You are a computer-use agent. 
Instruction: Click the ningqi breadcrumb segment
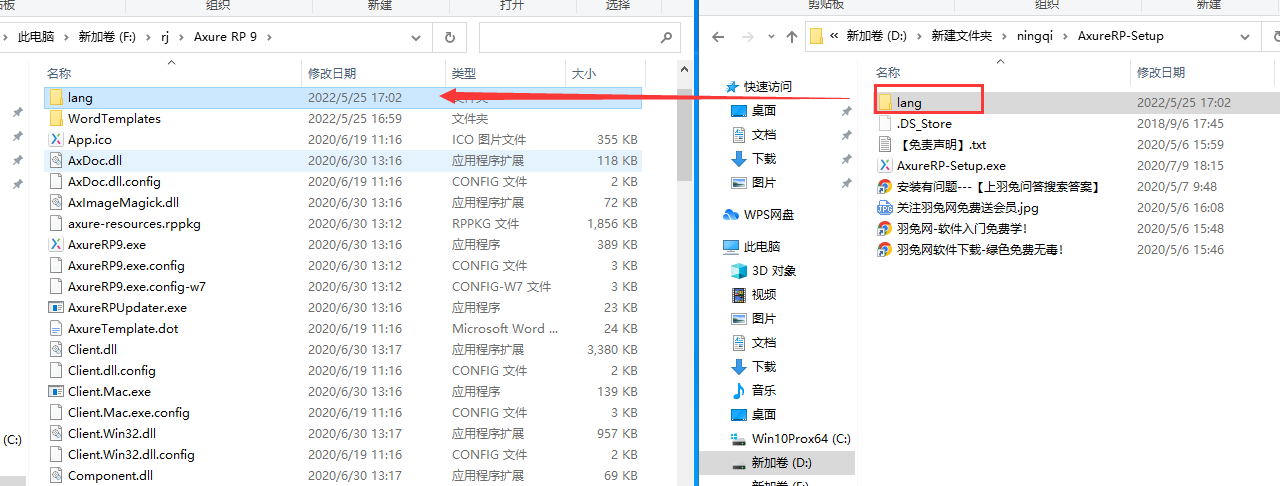1035,37
